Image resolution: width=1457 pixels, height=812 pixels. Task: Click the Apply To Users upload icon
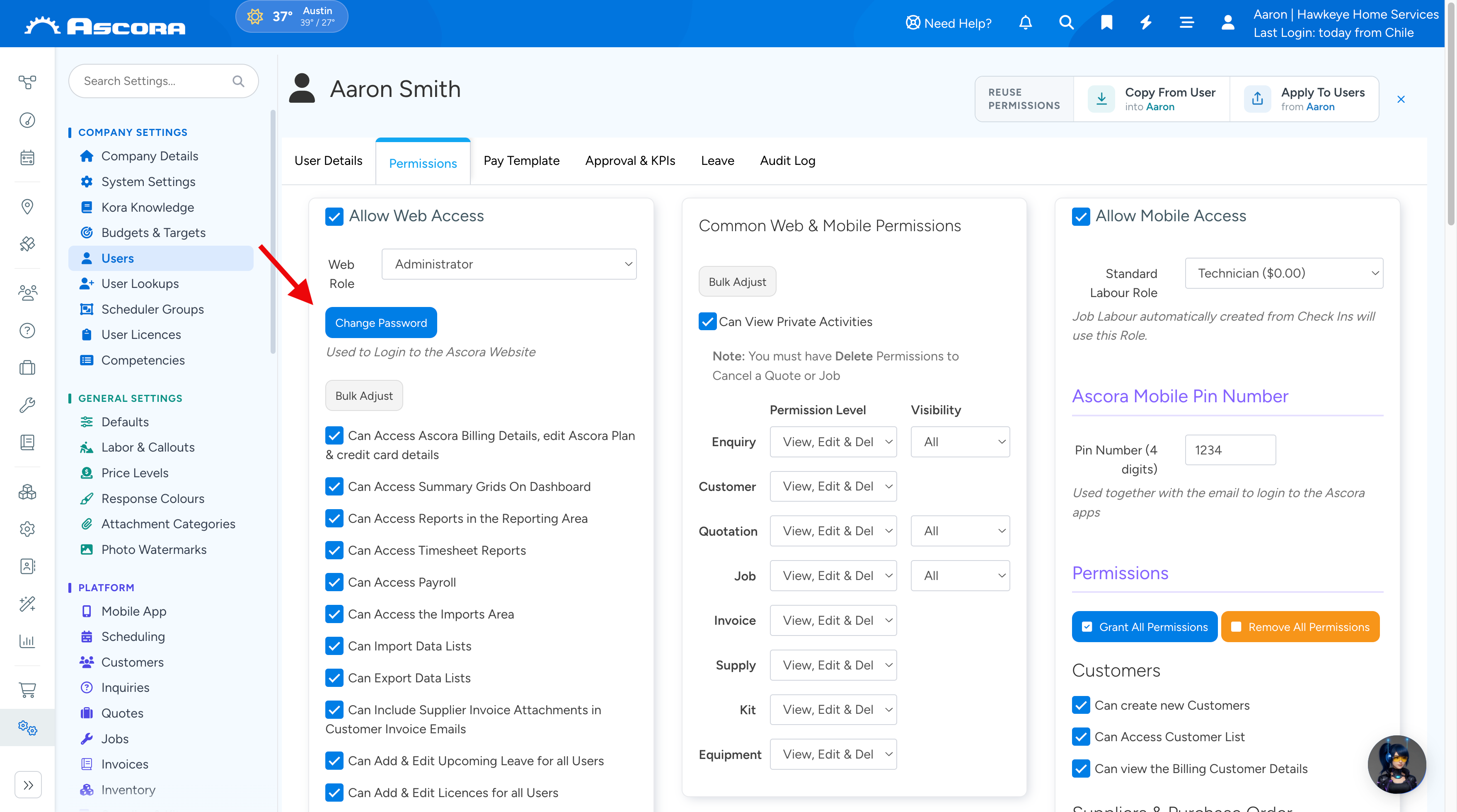1257,99
